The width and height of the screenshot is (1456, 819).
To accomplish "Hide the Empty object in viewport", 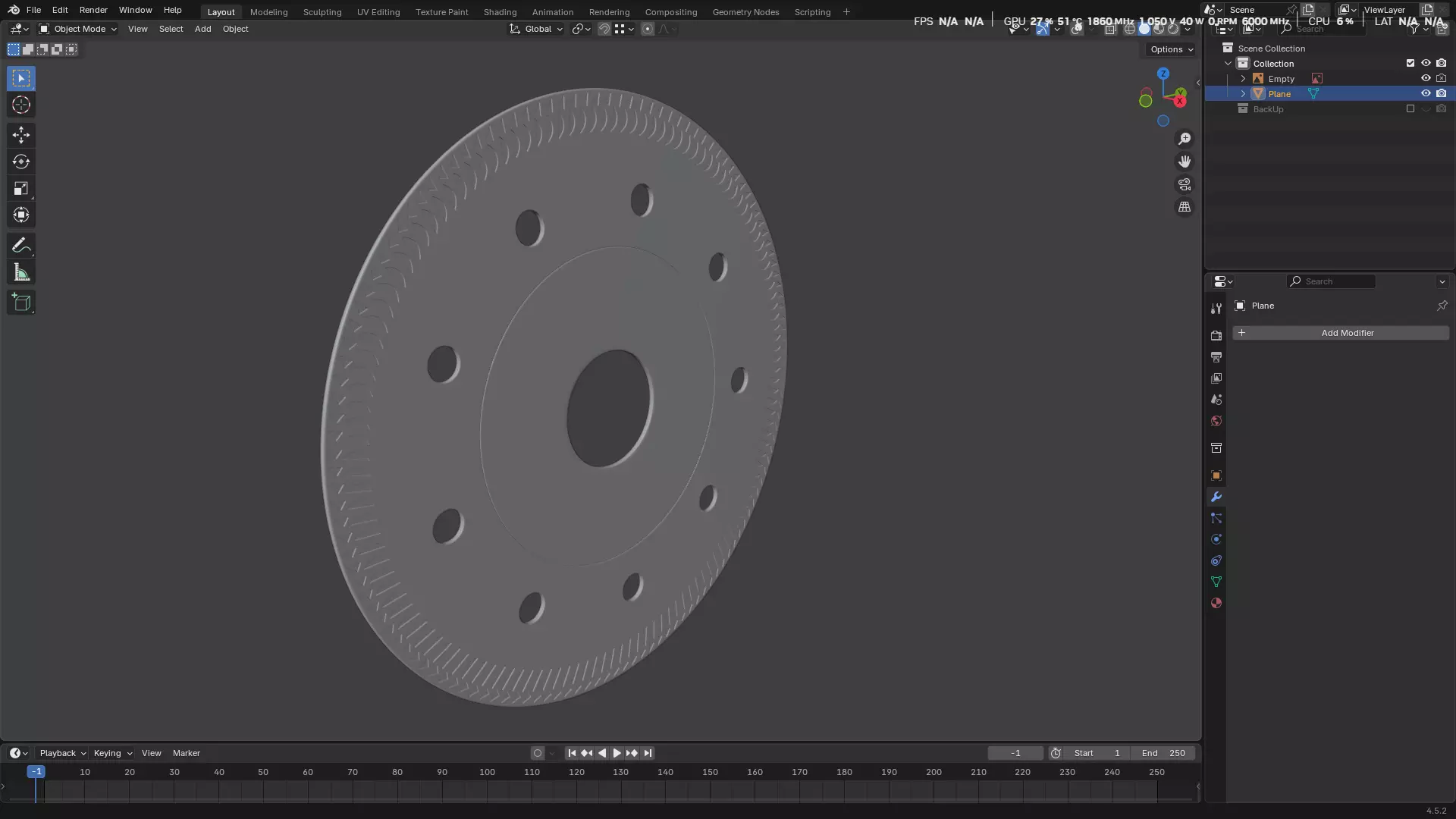I will coord(1426,78).
